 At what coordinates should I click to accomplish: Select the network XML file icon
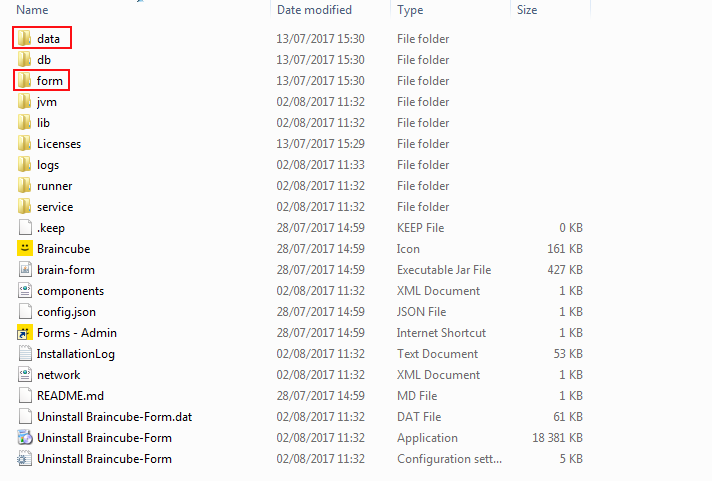click(25, 375)
